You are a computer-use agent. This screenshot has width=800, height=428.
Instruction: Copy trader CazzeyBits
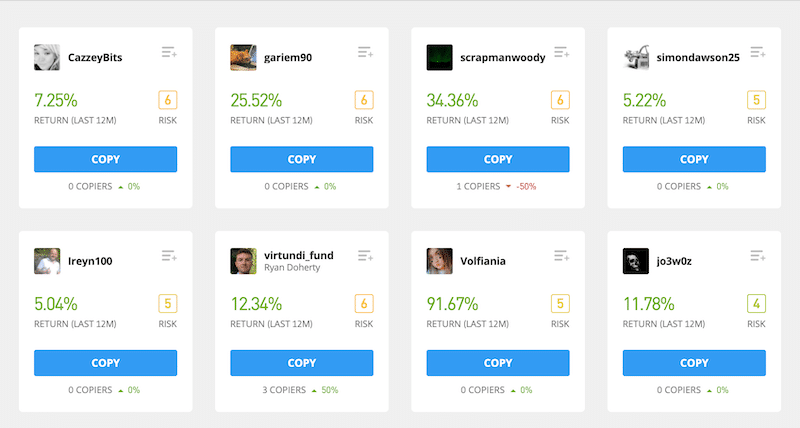(106, 159)
